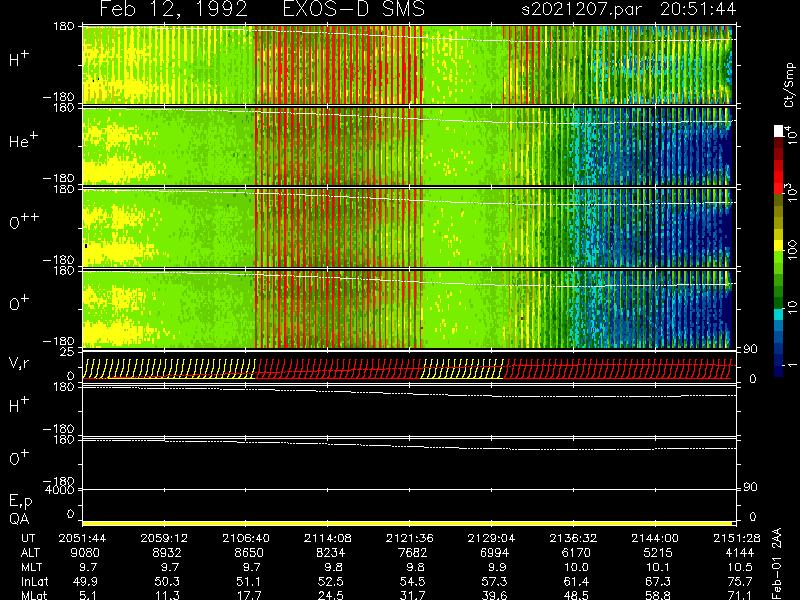
Task: Click the UT value "2051:44"
Action: click(83, 538)
